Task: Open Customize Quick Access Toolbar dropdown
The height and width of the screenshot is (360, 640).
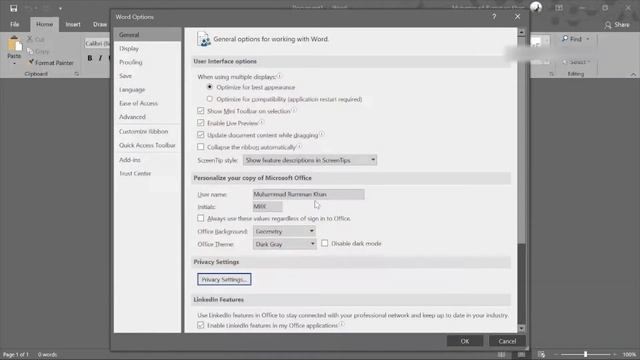Action: [x=60, y=8]
